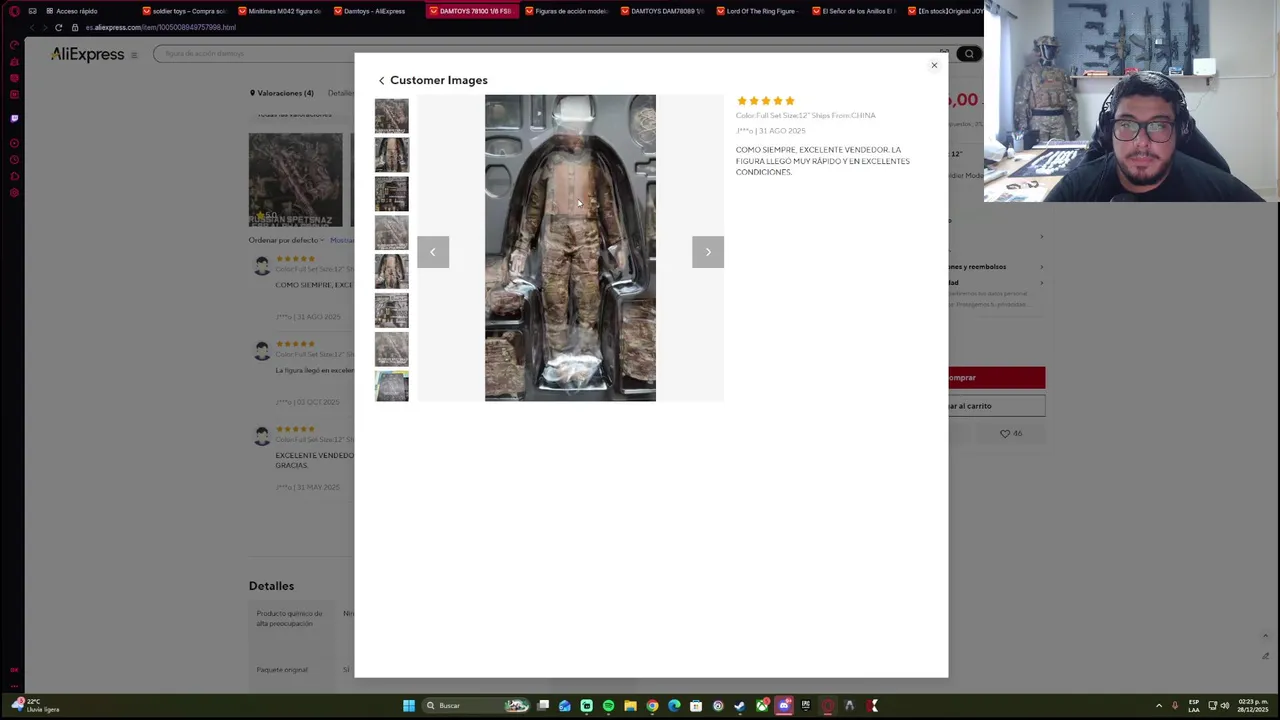This screenshot has height=720, width=1280.
Task: Open 'Figuras de acción modelo' tab
Action: (567, 11)
